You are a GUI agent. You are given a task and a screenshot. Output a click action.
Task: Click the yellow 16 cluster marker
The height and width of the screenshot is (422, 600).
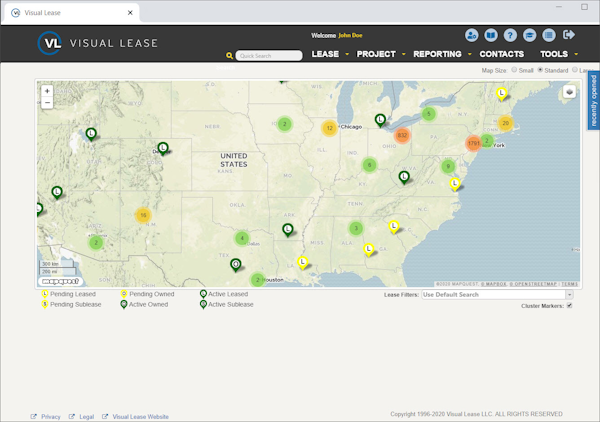coord(143,215)
